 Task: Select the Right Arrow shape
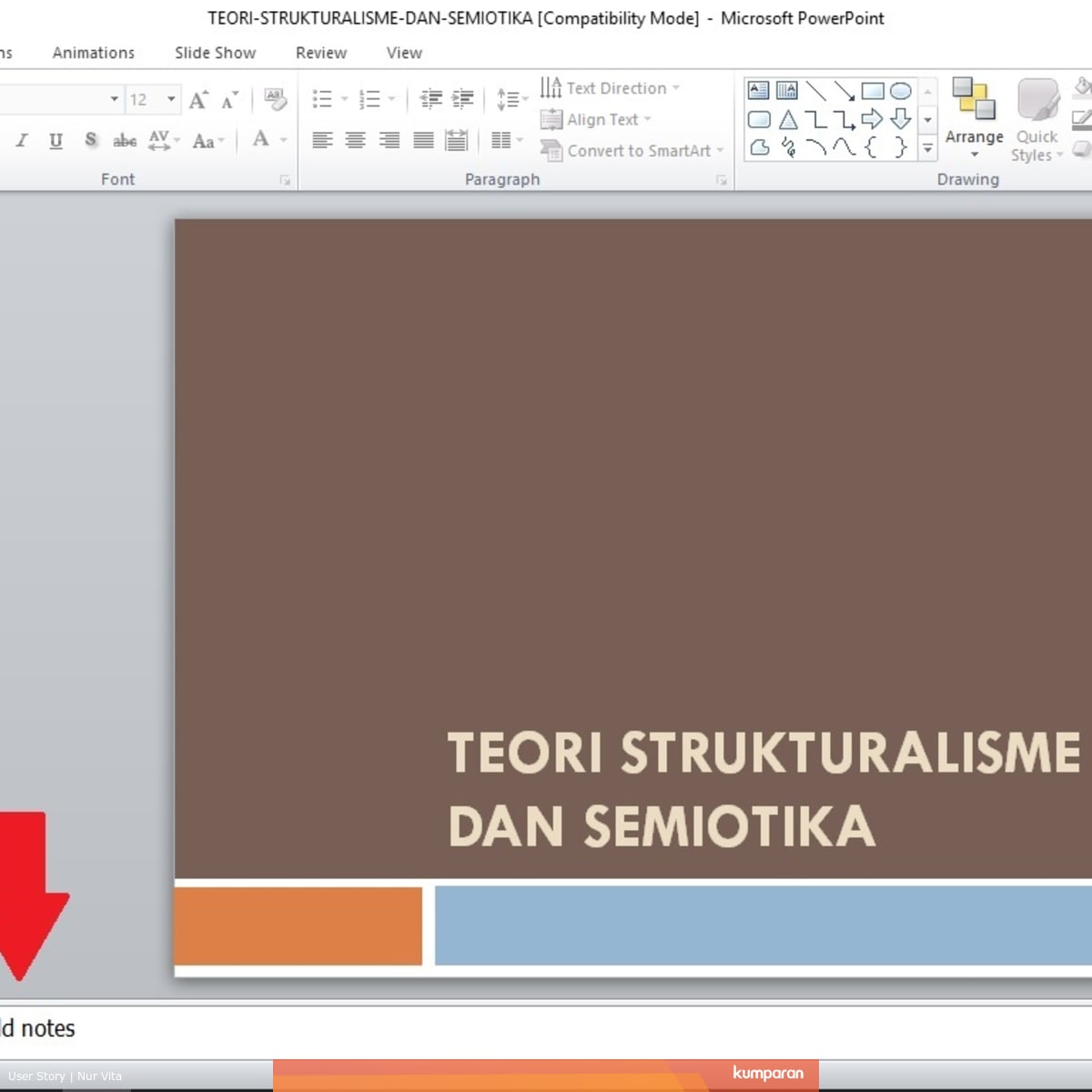click(x=872, y=119)
